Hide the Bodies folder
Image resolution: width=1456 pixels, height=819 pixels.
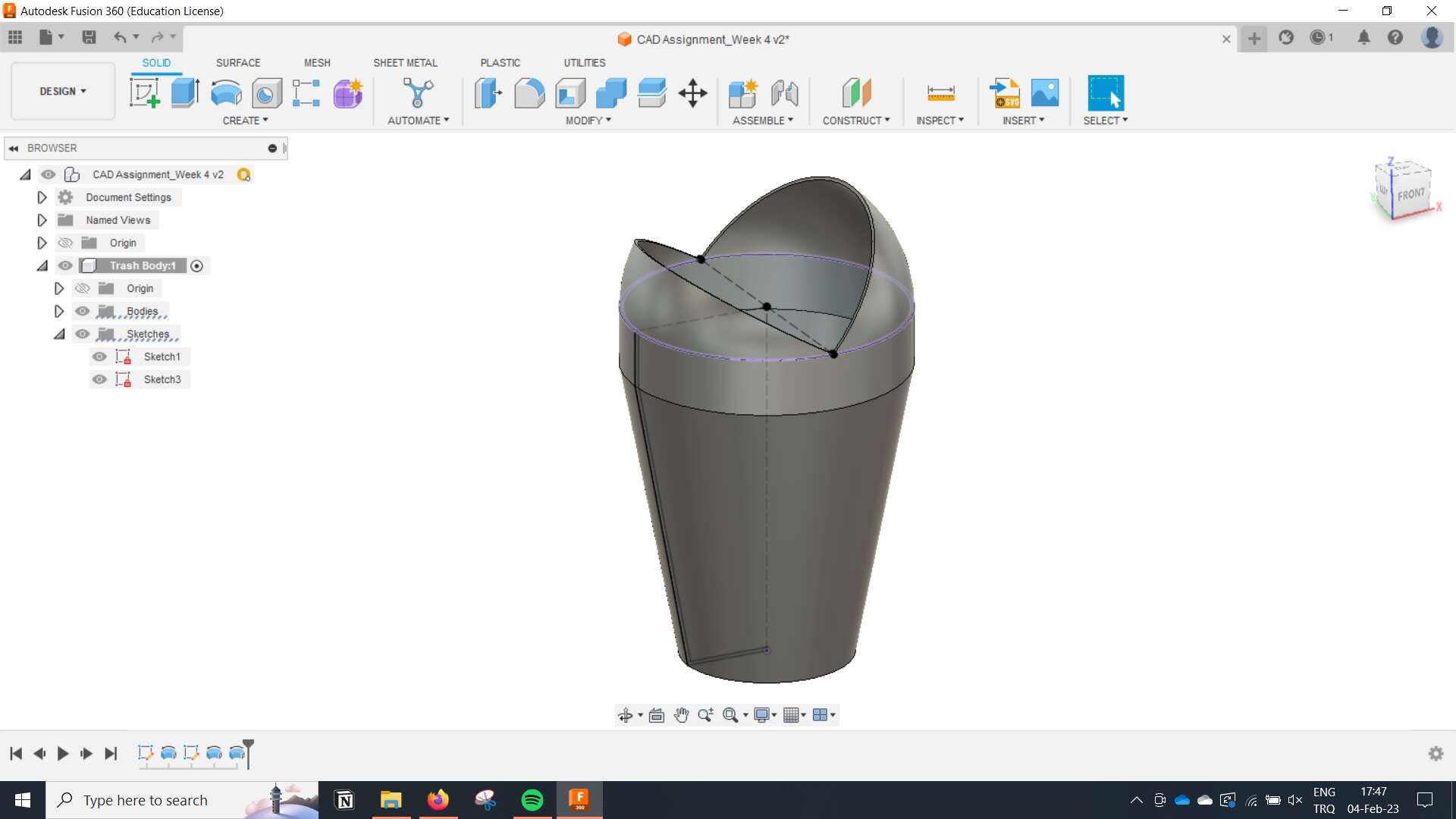83,311
